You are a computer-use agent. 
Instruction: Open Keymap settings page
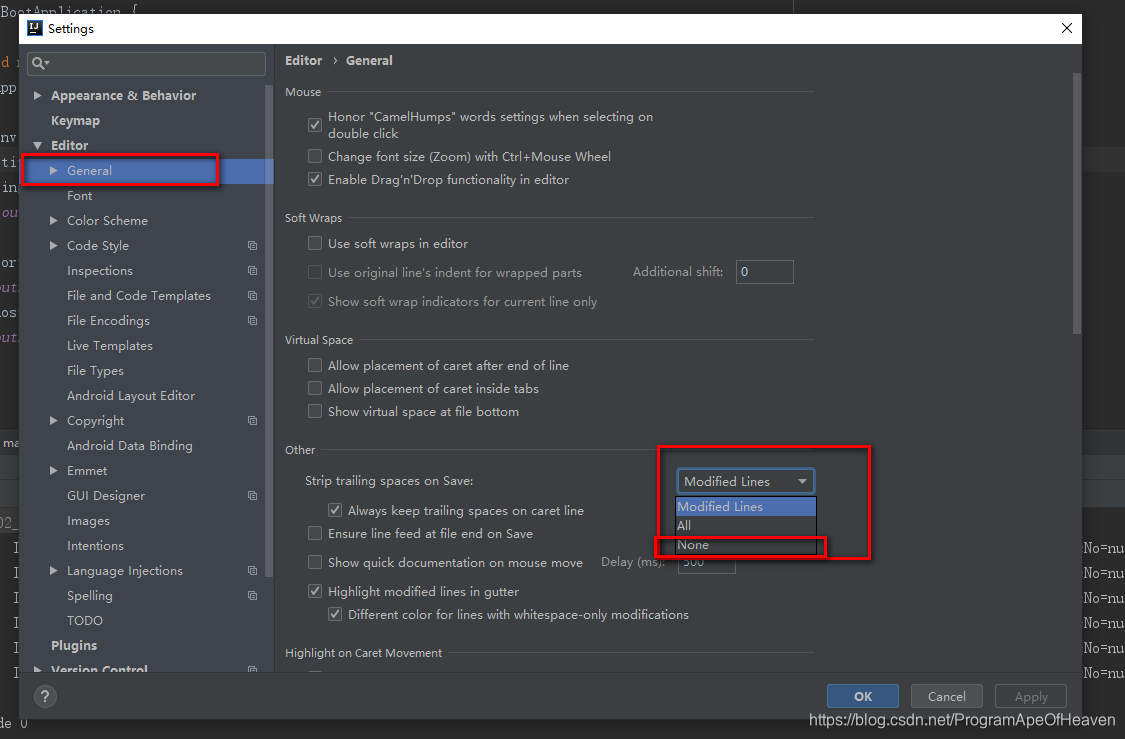coord(75,121)
